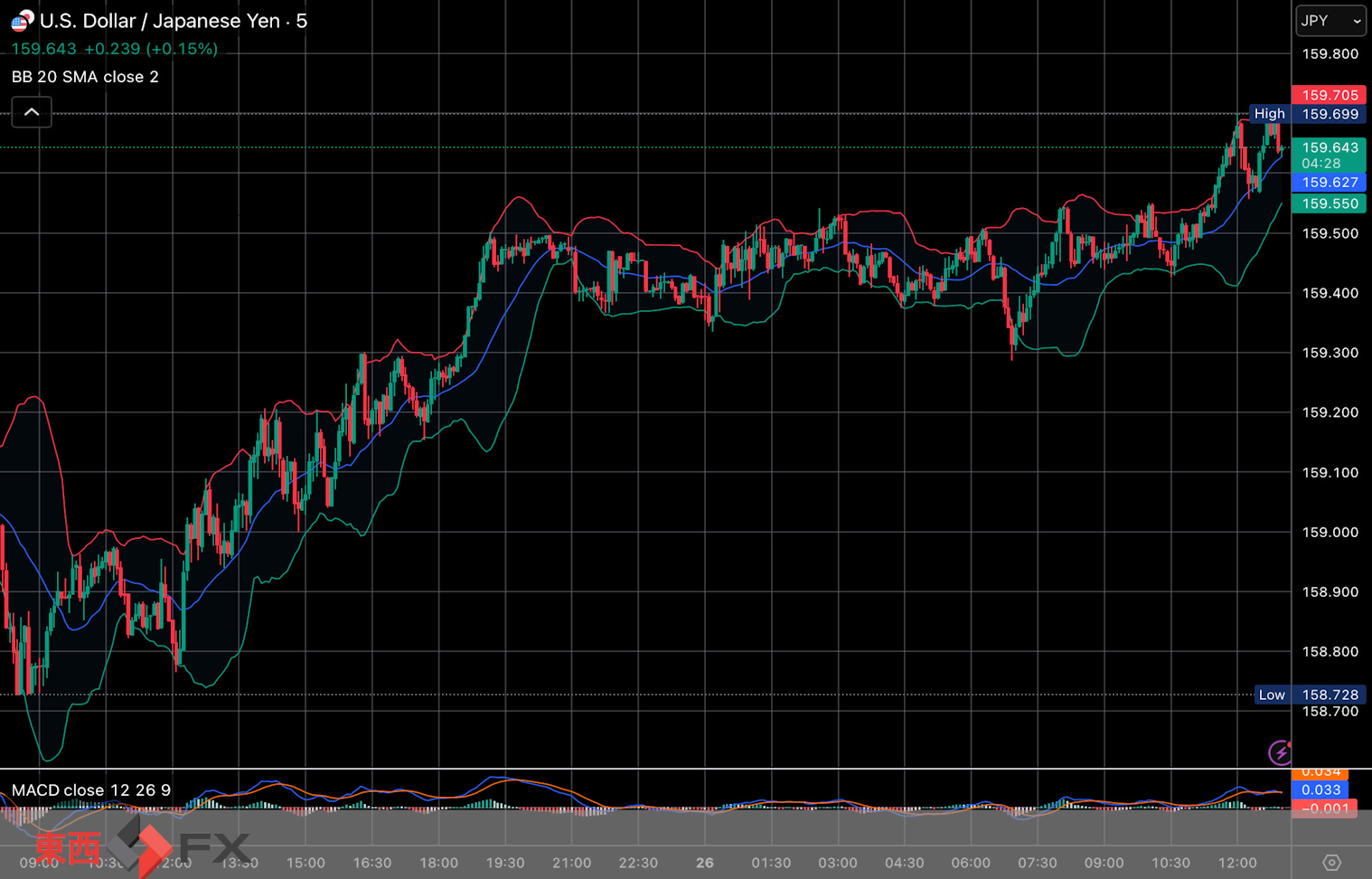This screenshot has width=1372, height=879.
Task: Click the blue basis 159.627 price label
Action: tap(1329, 183)
